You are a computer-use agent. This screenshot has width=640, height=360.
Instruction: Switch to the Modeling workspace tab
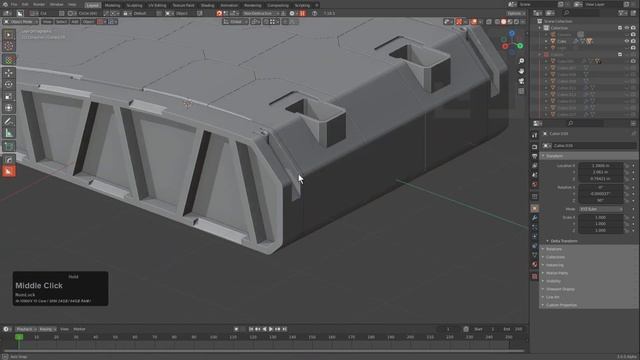112,5
